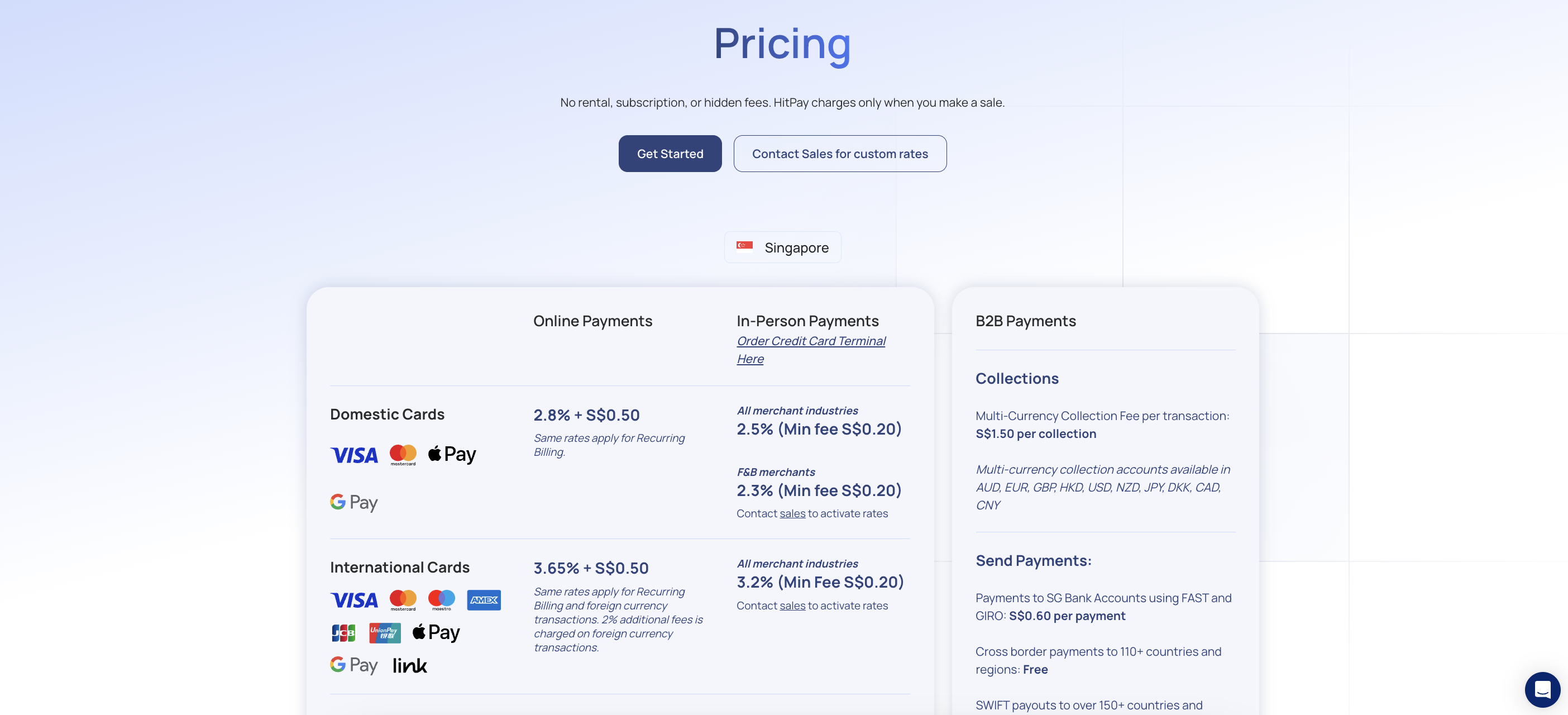Click Contact Sales for custom rates
The image size is (1568, 715).
tap(839, 154)
